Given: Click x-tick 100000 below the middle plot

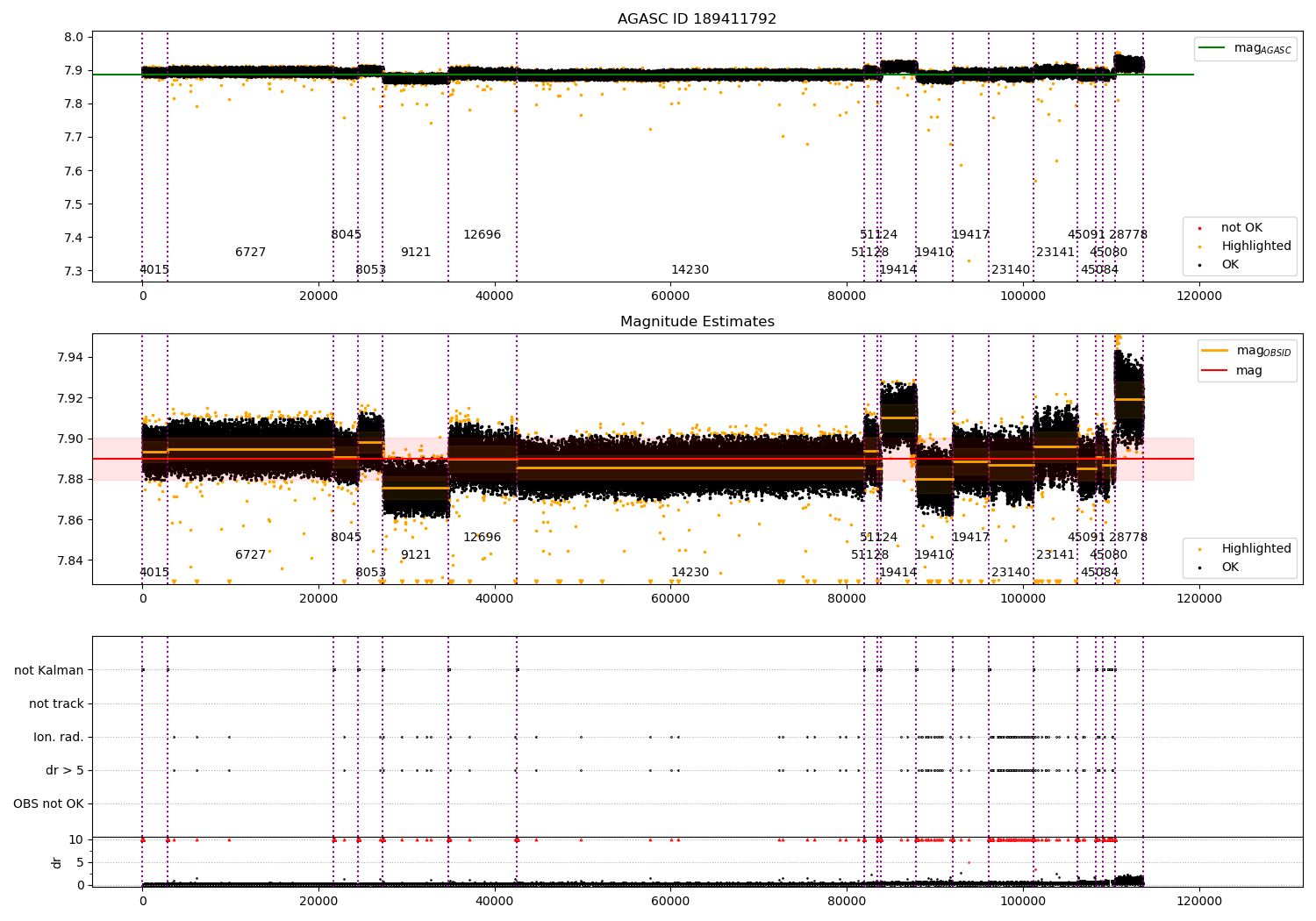Looking at the screenshot, I should 1023,599.
